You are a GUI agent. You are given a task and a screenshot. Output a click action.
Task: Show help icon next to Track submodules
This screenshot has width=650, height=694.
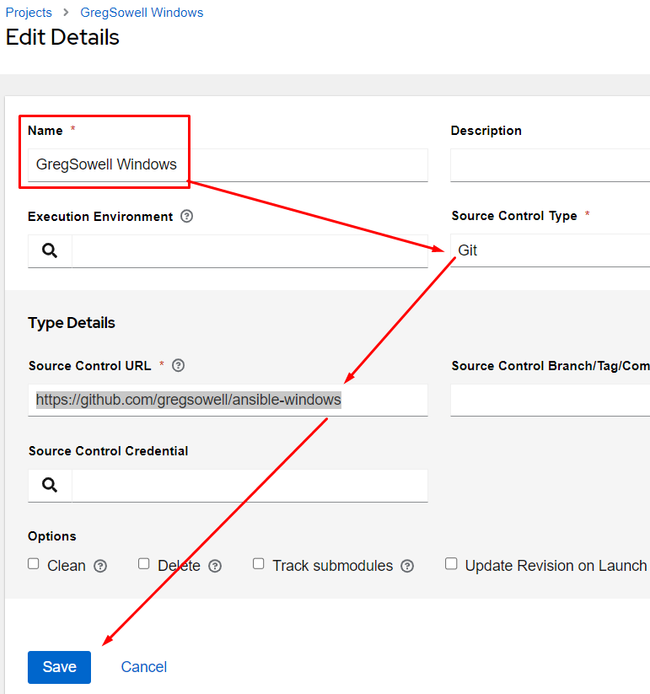click(x=407, y=566)
